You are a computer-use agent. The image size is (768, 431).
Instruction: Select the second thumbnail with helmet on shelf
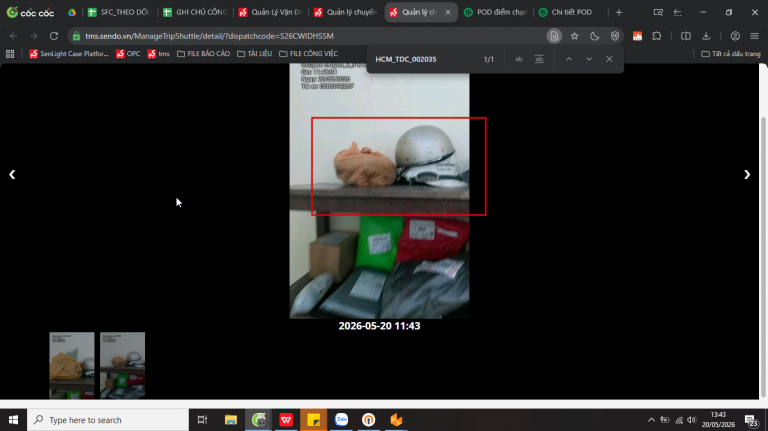click(x=122, y=365)
